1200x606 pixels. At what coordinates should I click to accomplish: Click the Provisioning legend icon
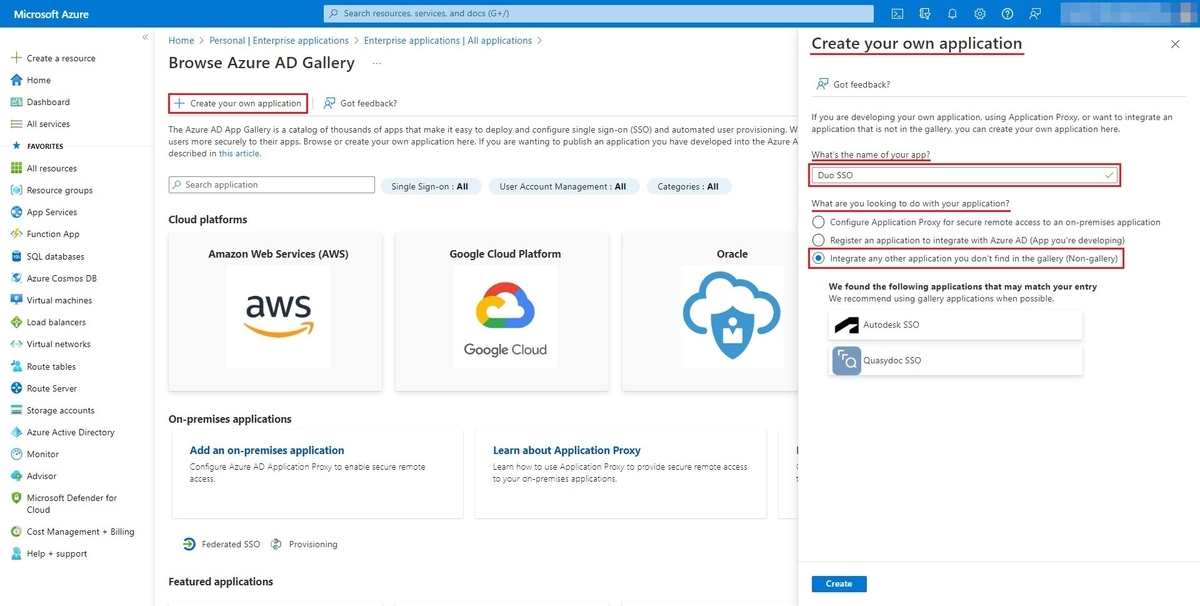click(x=277, y=544)
